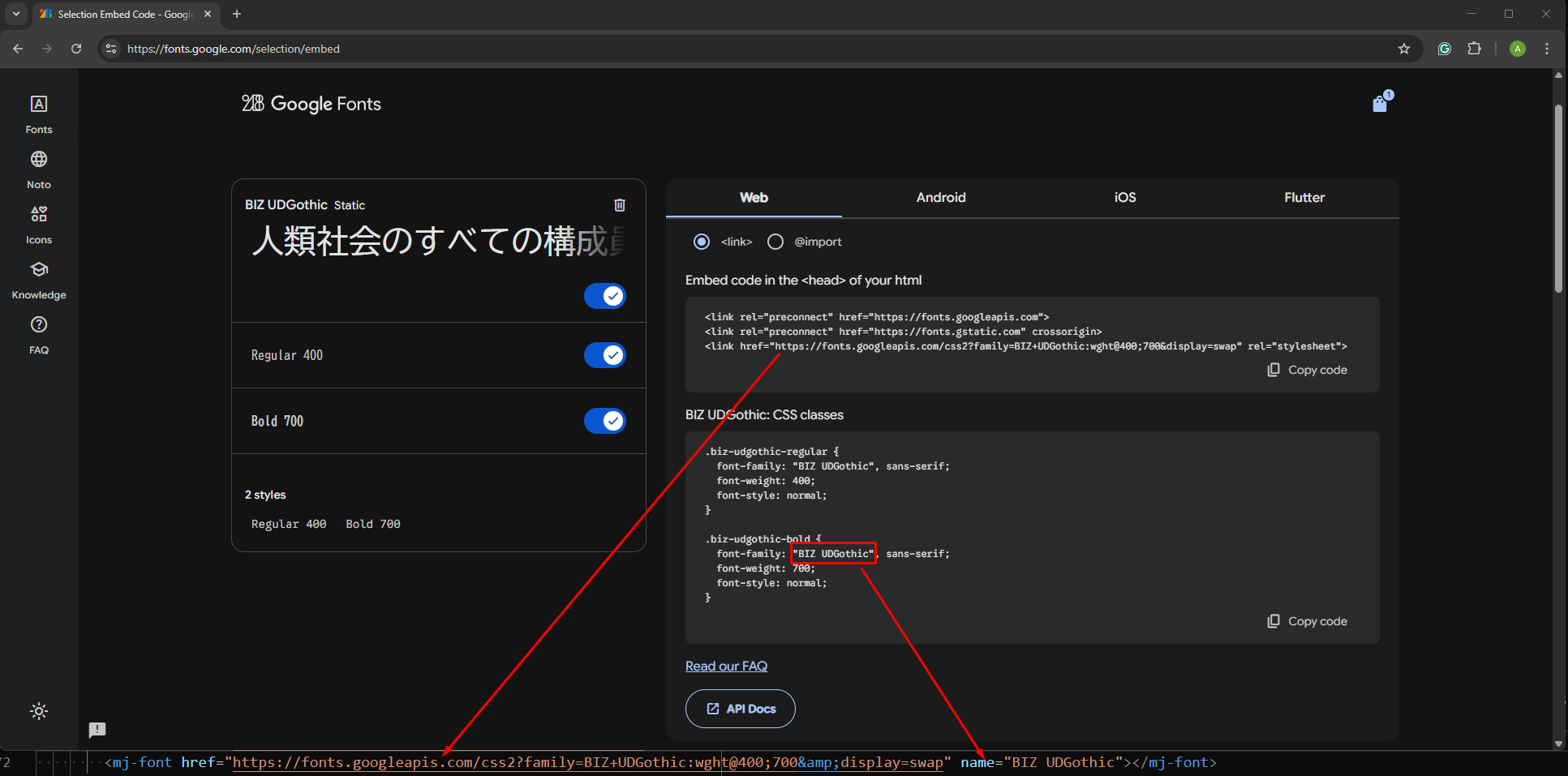Image resolution: width=1568 pixels, height=776 pixels.
Task: Copy the embed link code
Action: pyautogui.click(x=1308, y=370)
